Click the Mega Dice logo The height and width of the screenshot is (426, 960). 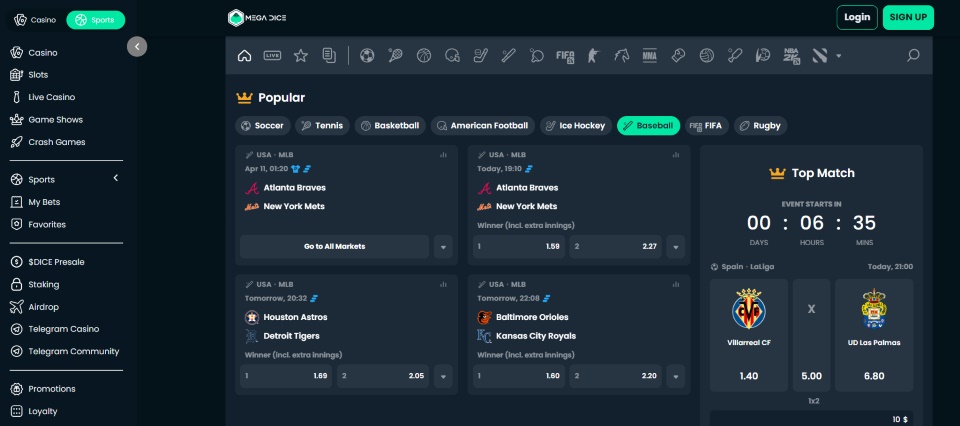(257, 18)
